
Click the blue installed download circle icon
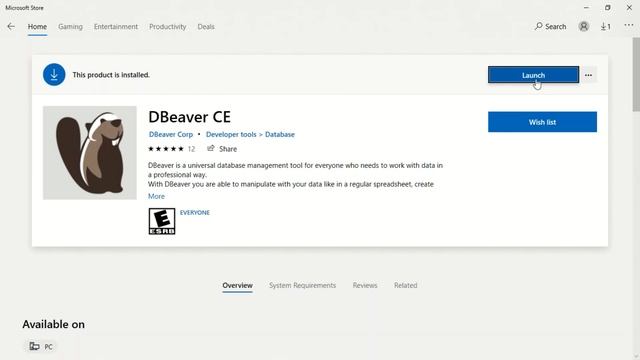click(54, 75)
